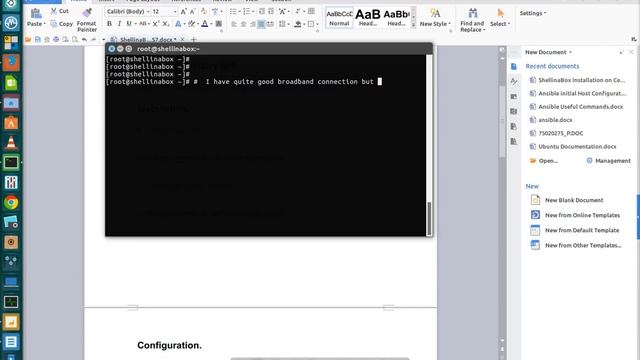This screenshot has height=360, width=640.
Task: Open the font size 12 dropdown
Action: click(175, 12)
